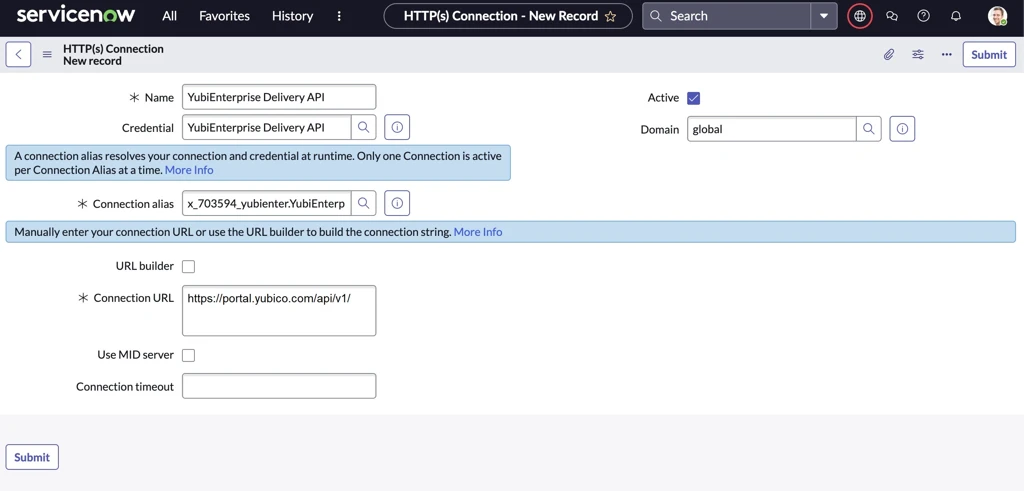Uncheck the Active checkbox
Screen dimensions: 1024x491
[x=694, y=98]
